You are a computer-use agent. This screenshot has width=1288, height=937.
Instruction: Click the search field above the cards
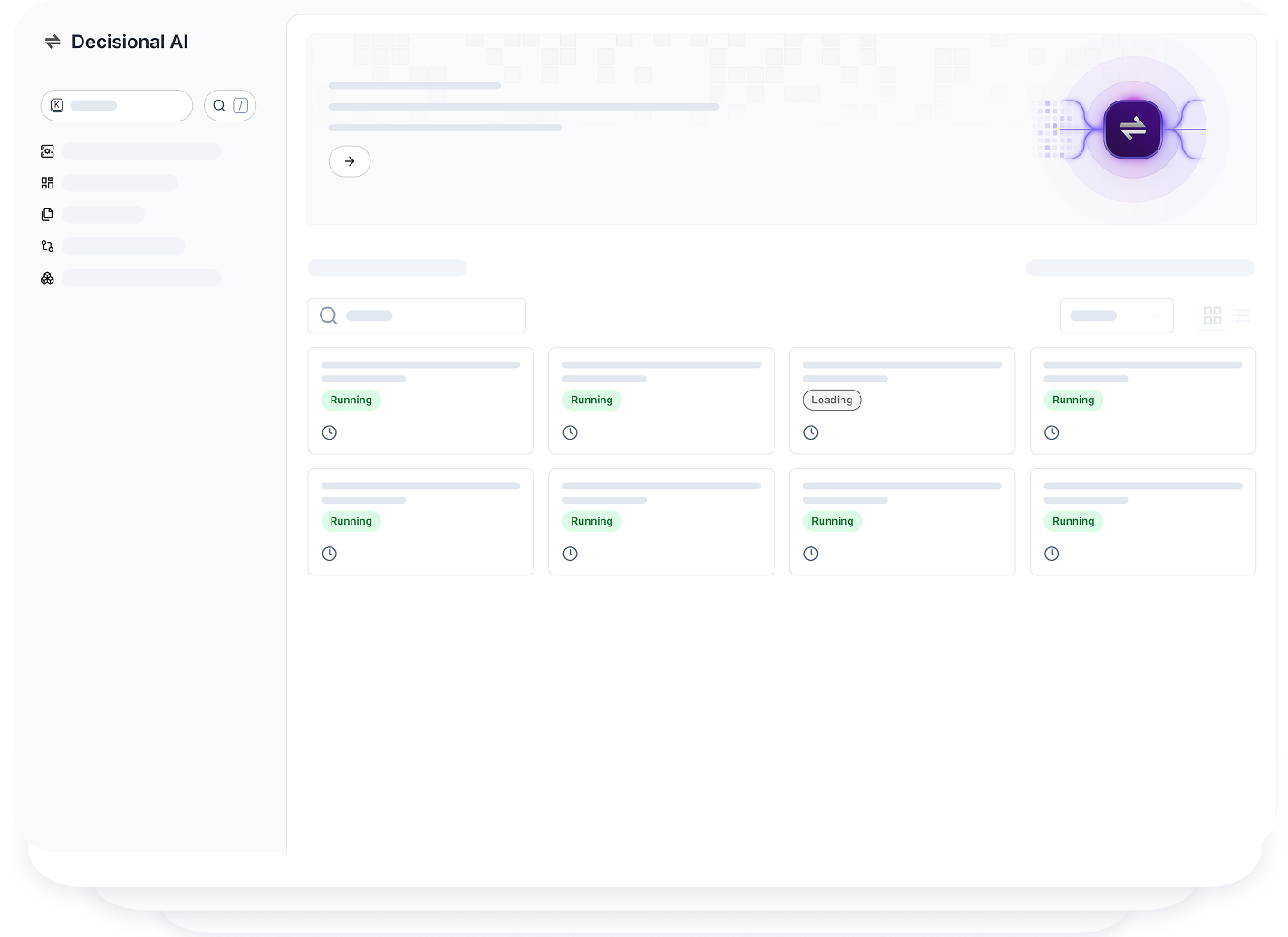417,315
